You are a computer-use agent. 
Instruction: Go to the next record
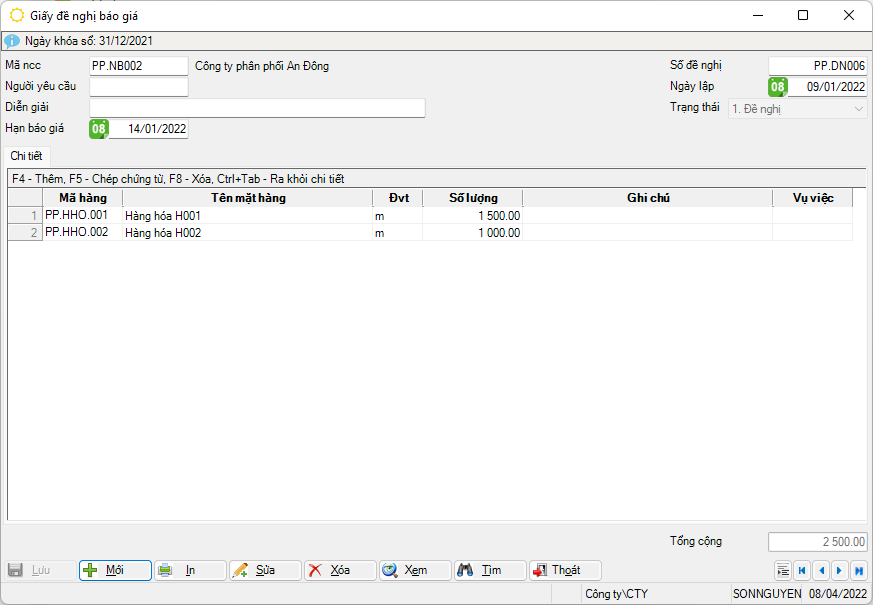tap(840, 571)
